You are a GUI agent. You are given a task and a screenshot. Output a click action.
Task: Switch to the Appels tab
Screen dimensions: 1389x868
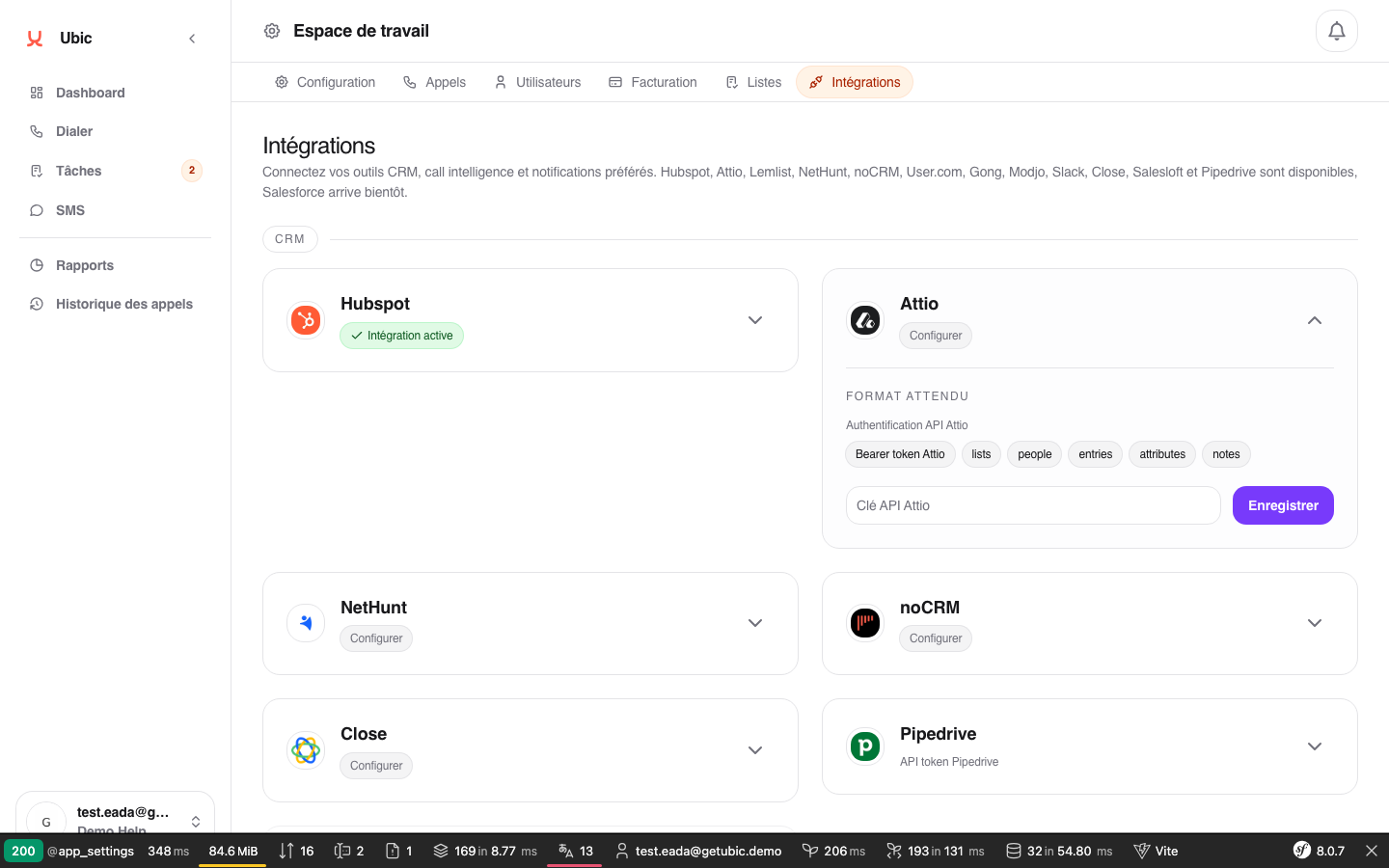(434, 82)
